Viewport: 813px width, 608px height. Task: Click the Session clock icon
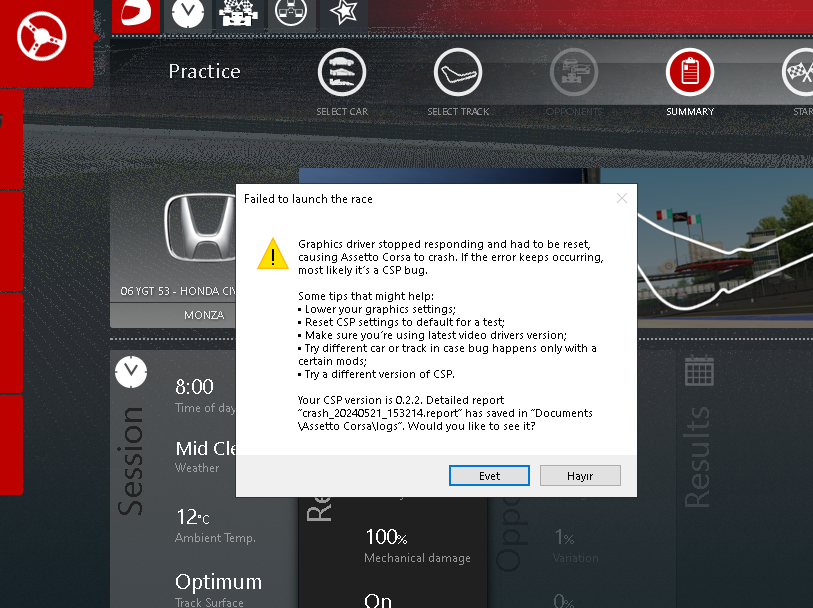click(x=131, y=372)
